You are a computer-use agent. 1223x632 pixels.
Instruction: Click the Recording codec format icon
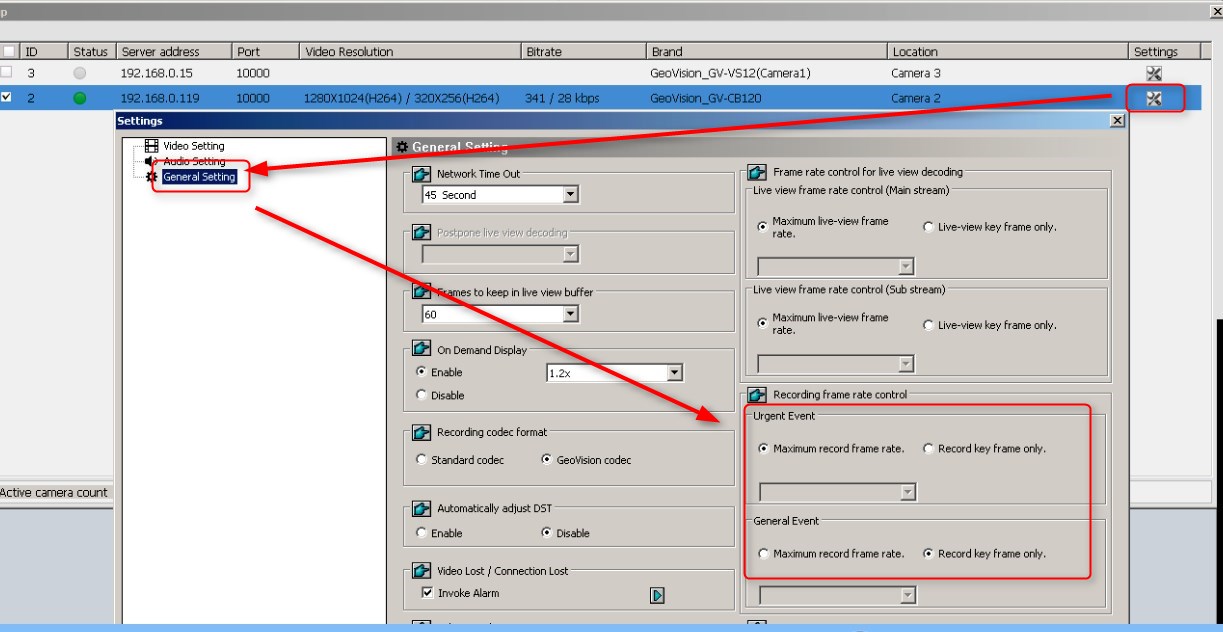[x=422, y=432]
